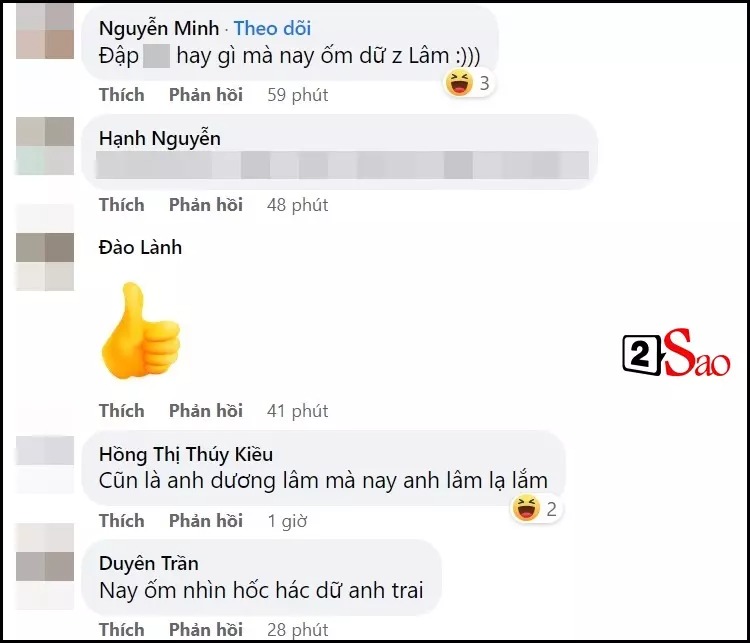This screenshot has height=643, width=750.
Task: Open the Hồng Thị Thúy Kiều profile name
Action: [186, 454]
